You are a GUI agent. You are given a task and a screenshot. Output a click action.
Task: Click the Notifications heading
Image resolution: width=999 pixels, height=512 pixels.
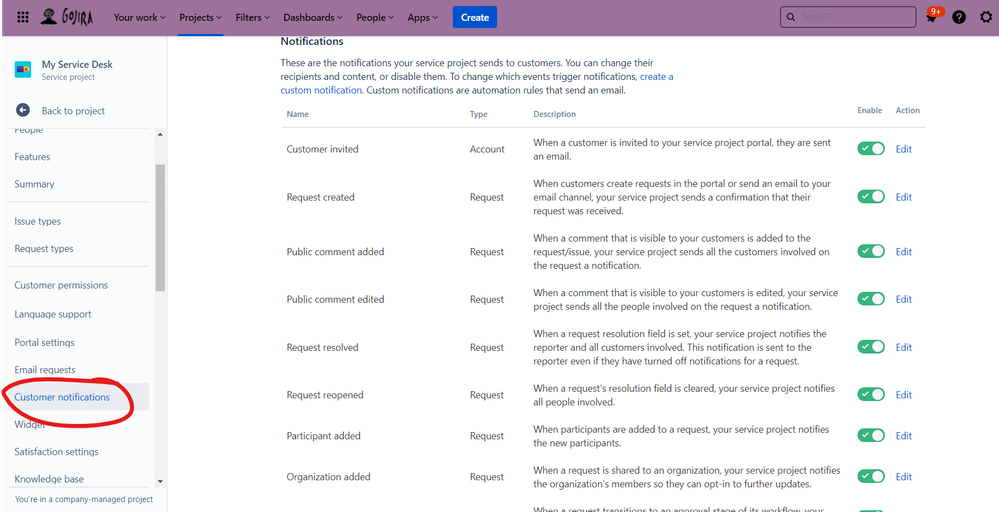tap(312, 41)
